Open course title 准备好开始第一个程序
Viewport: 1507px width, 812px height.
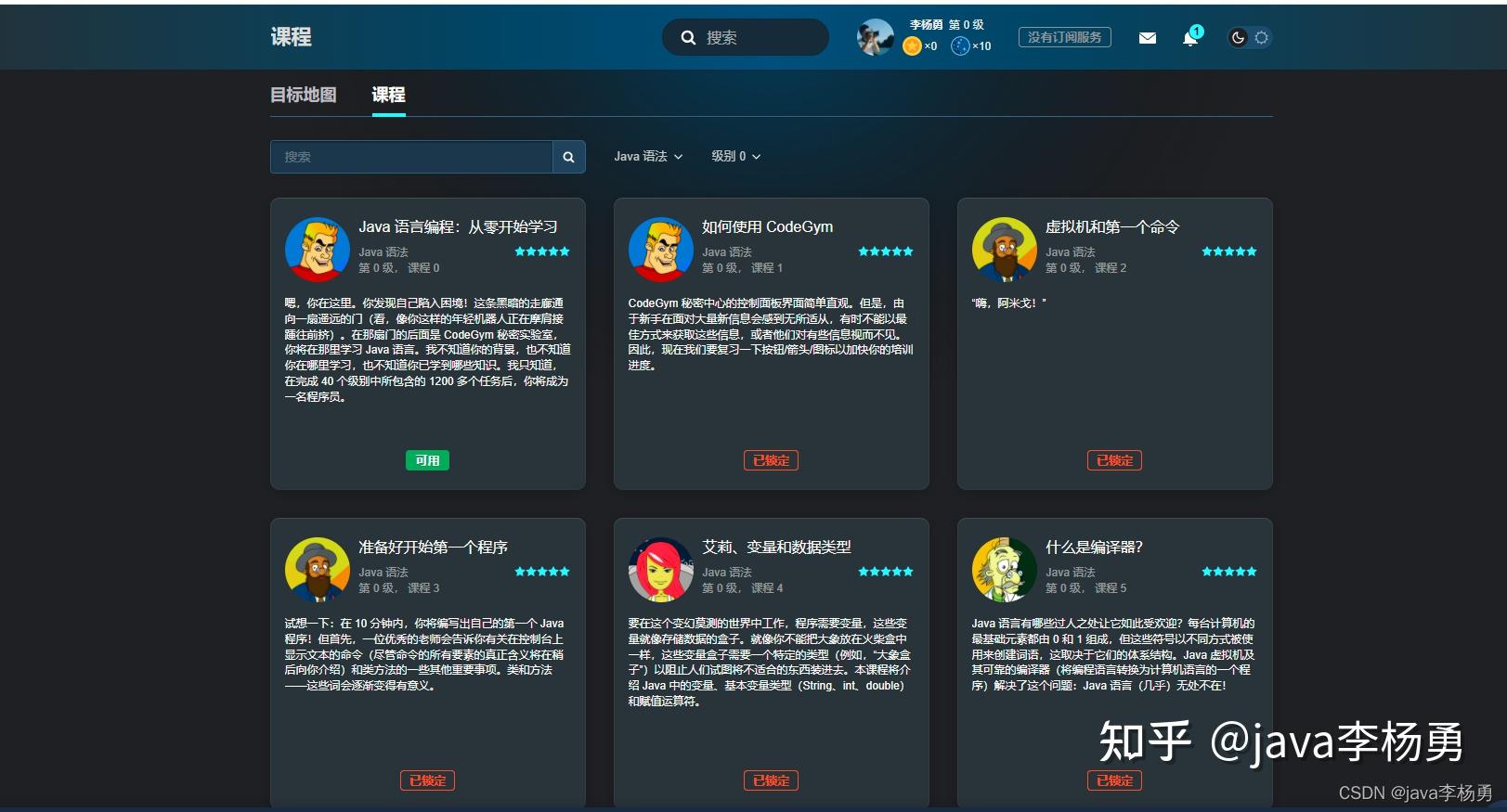(x=433, y=547)
